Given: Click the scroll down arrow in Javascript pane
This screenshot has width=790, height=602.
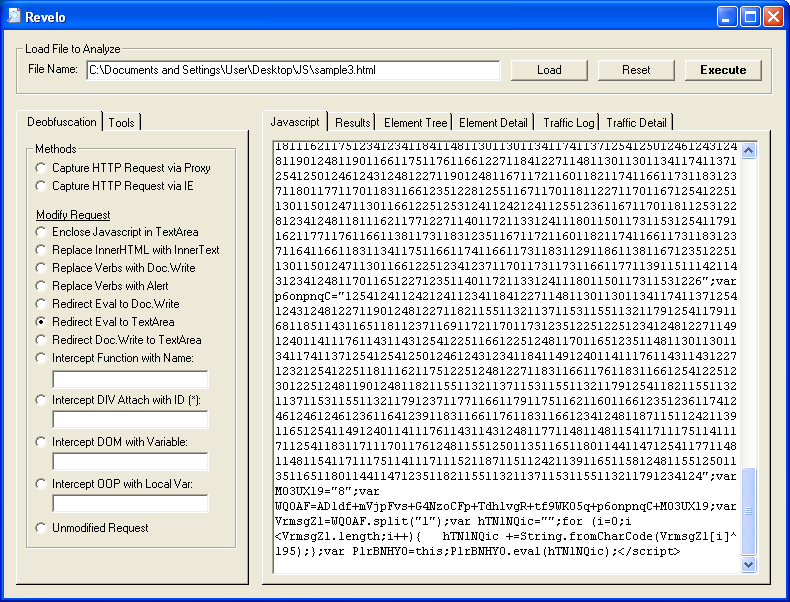Looking at the screenshot, I should 748,564.
